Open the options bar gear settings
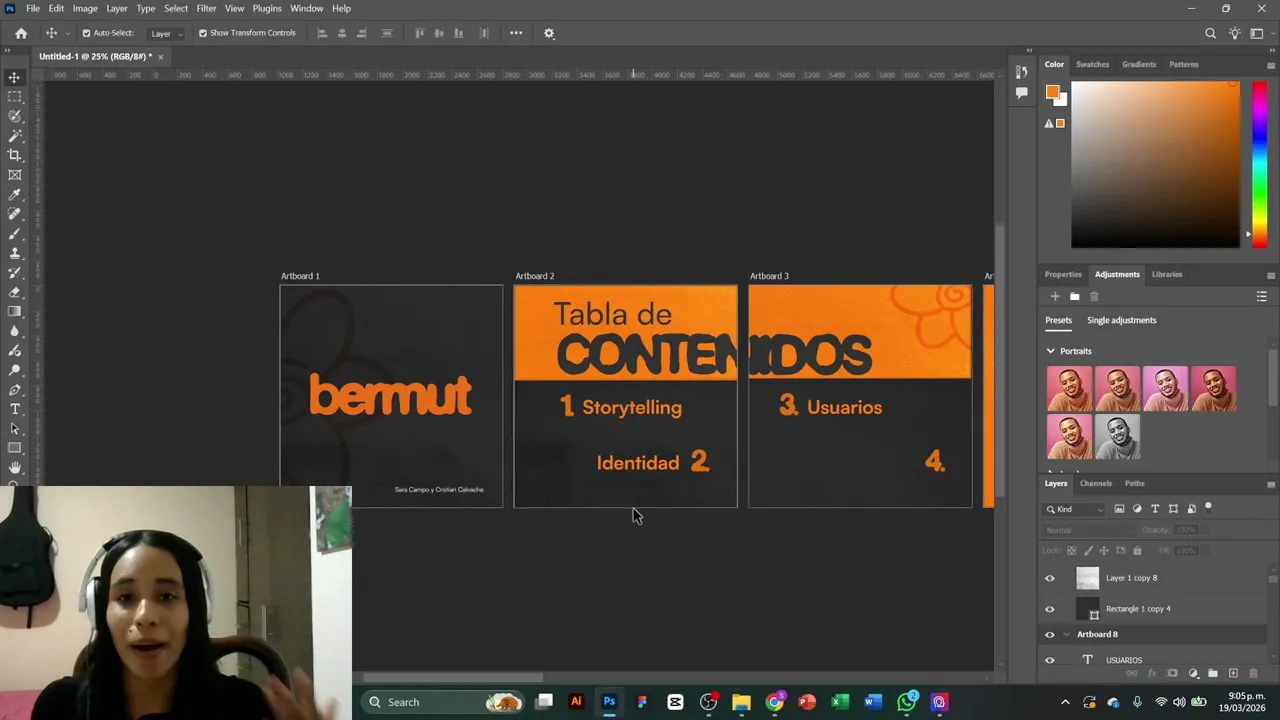The height and width of the screenshot is (720, 1280). 549,33
